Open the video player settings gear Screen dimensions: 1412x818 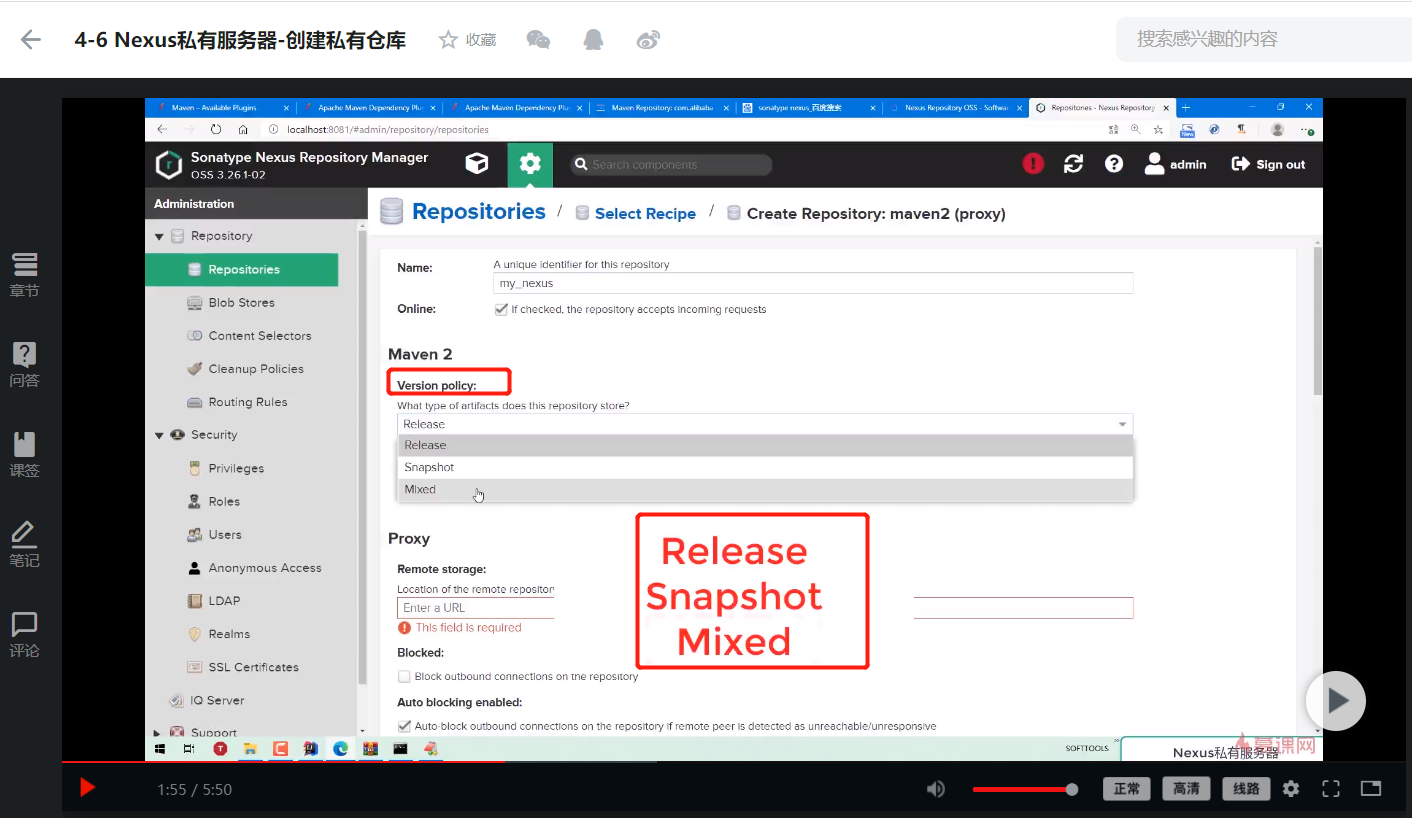(1291, 789)
